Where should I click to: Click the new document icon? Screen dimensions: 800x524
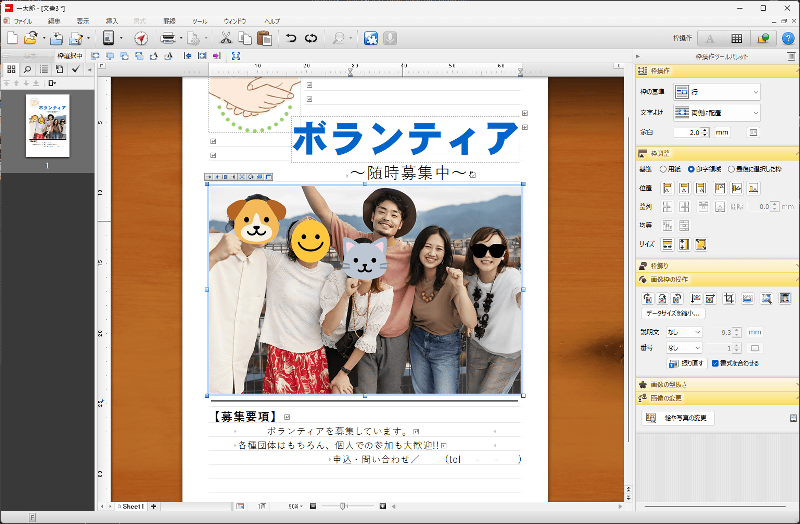(12, 38)
